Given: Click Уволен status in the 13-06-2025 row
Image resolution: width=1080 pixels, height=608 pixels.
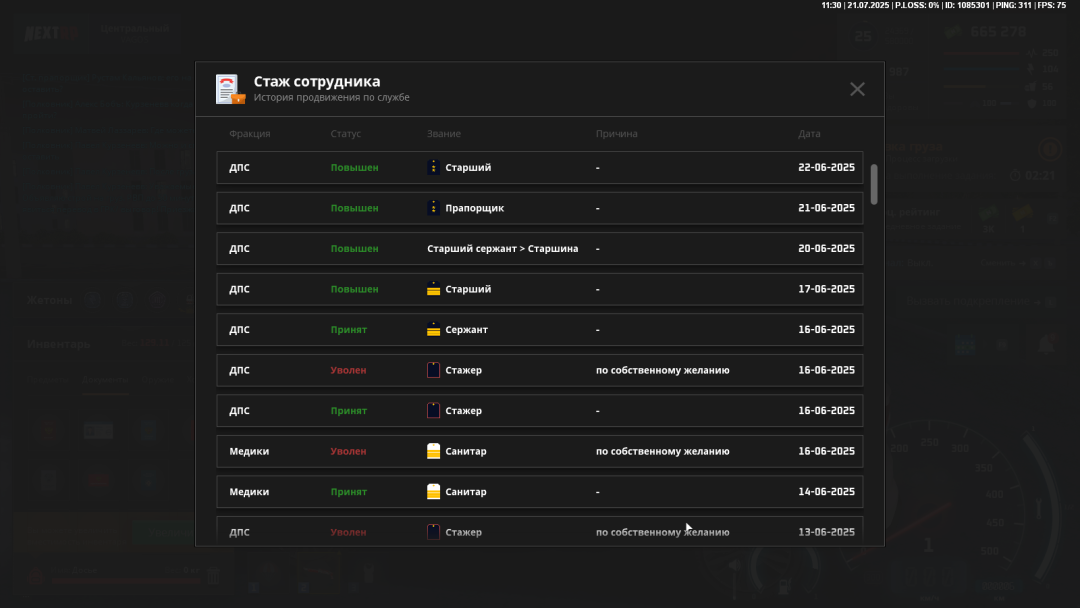Looking at the screenshot, I should point(349,532).
